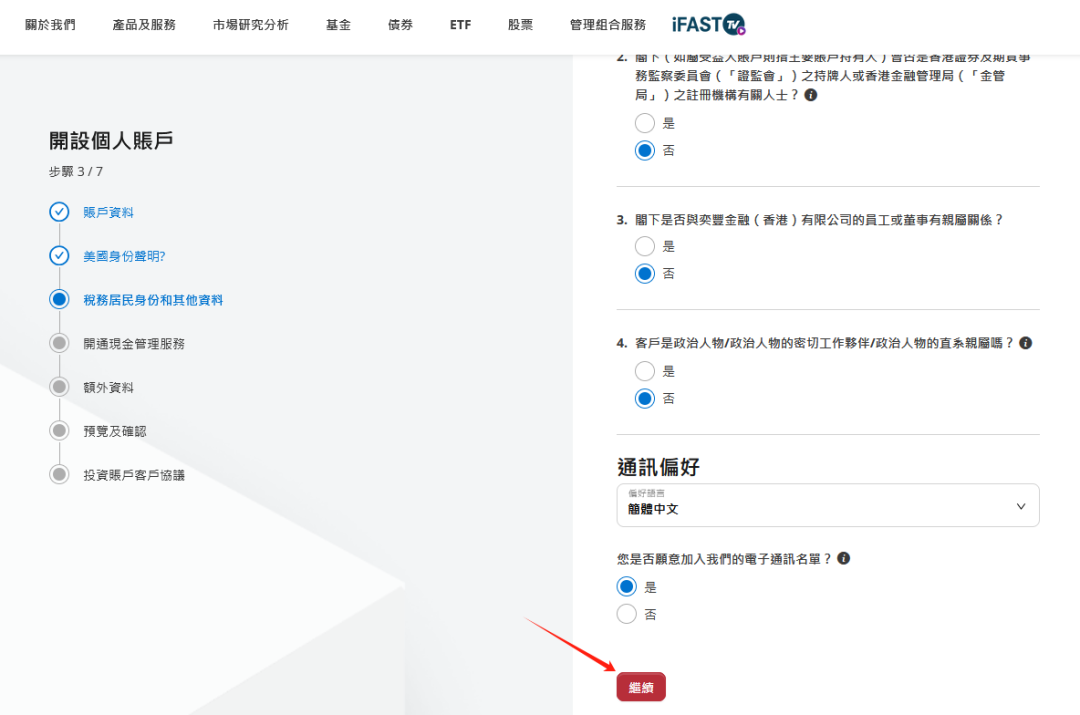Click the 額外資料 step circle
Image resolution: width=1080 pixels, height=715 pixels.
(59, 387)
